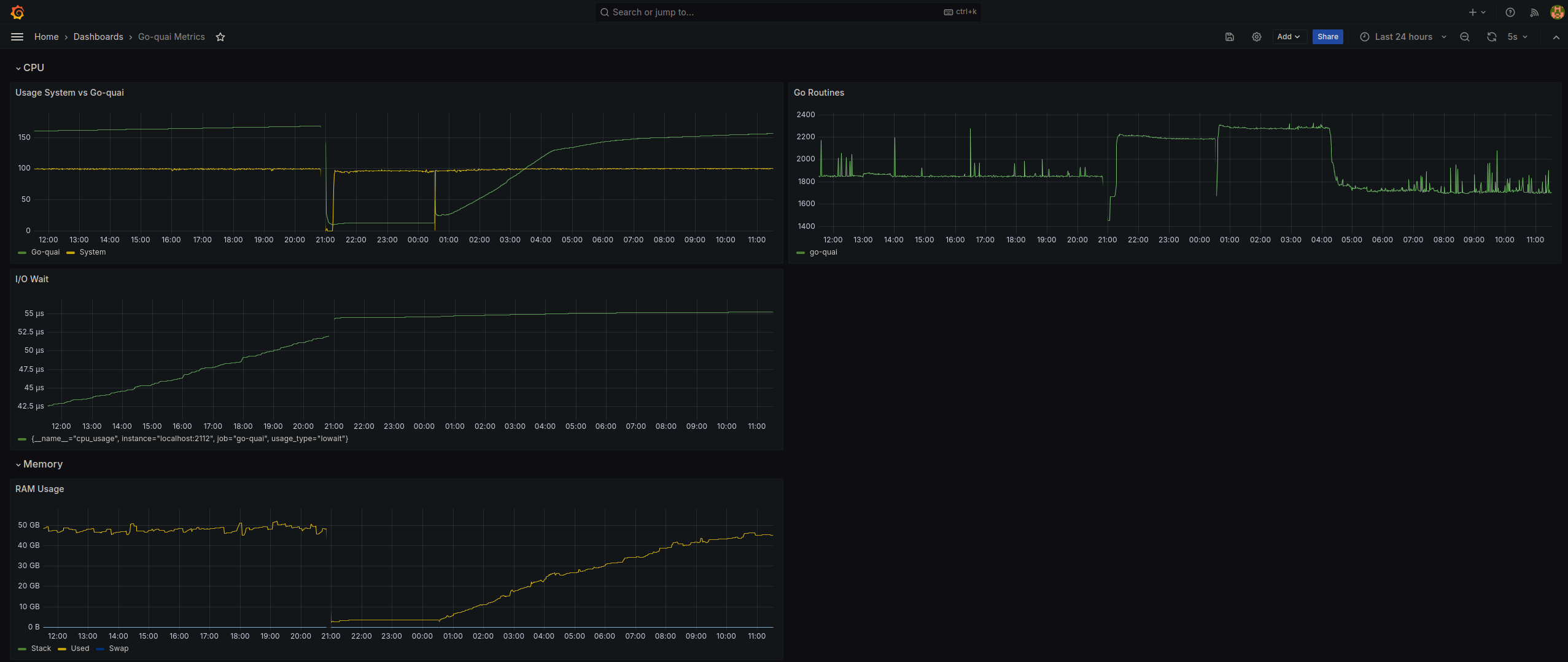
Task: Toggle Go-quai series in CPU usage legend
Action: click(45, 252)
